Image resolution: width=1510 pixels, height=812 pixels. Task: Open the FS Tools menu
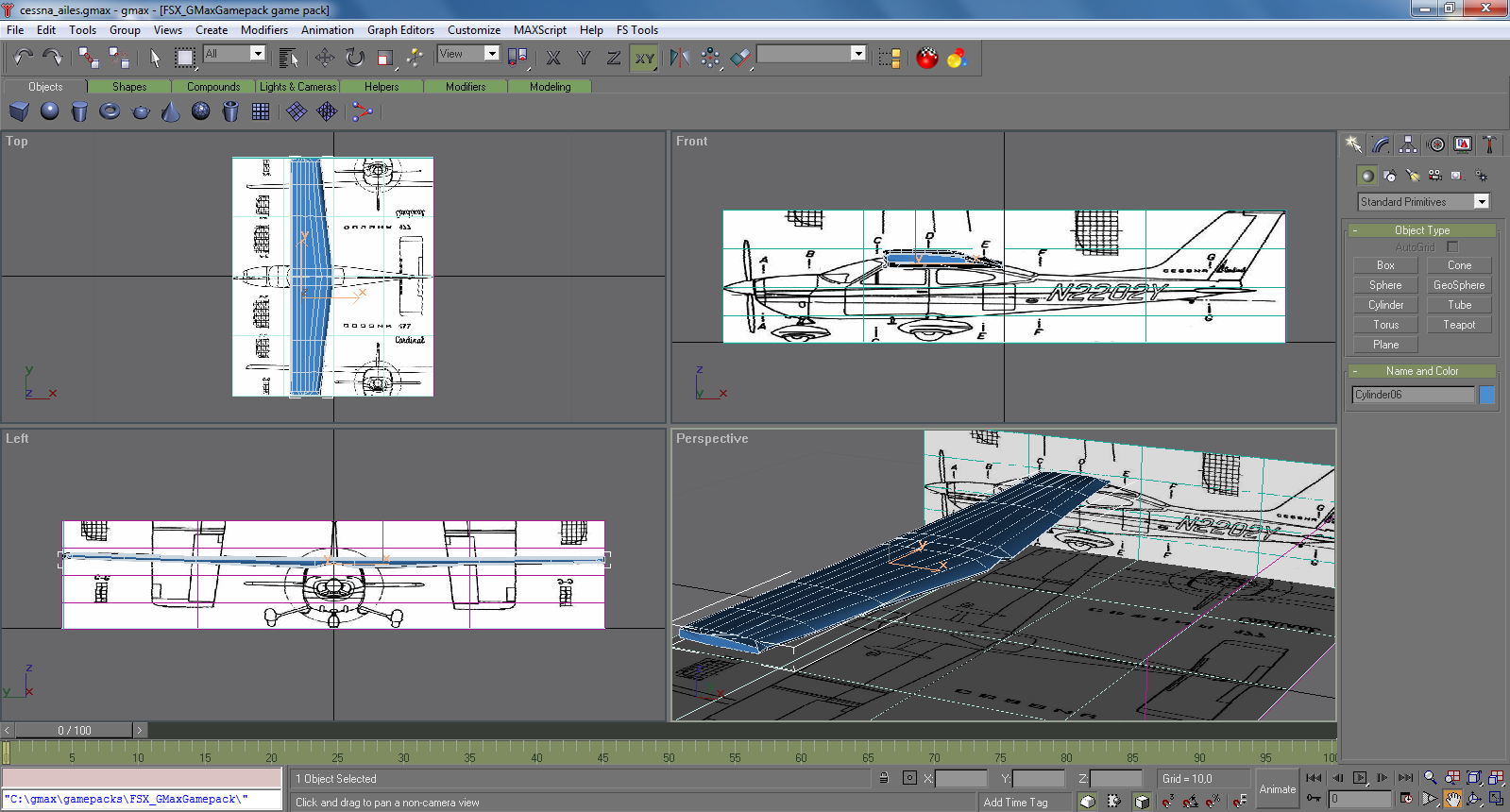(x=637, y=30)
